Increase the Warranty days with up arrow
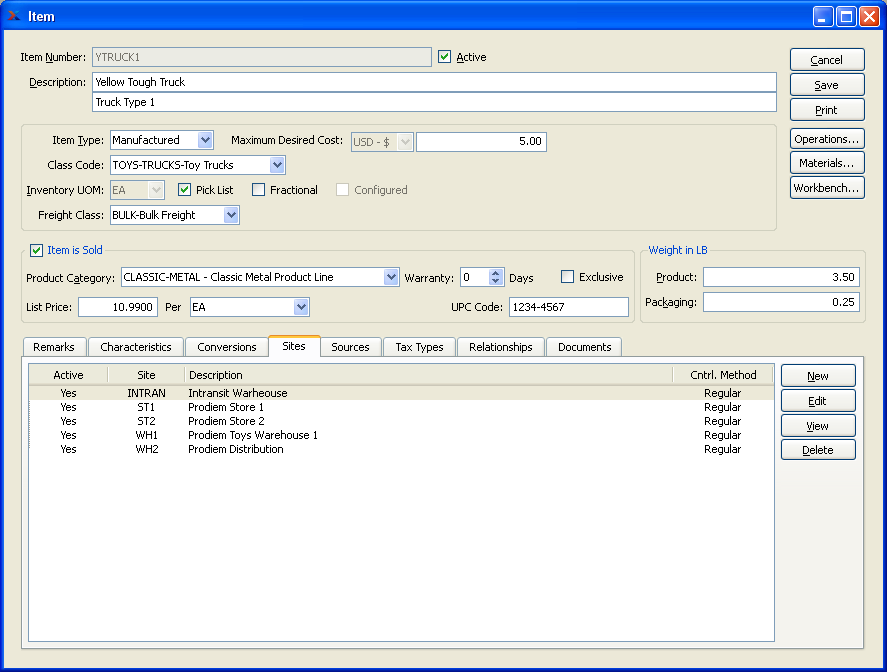887x672 pixels. (x=496, y=273)
